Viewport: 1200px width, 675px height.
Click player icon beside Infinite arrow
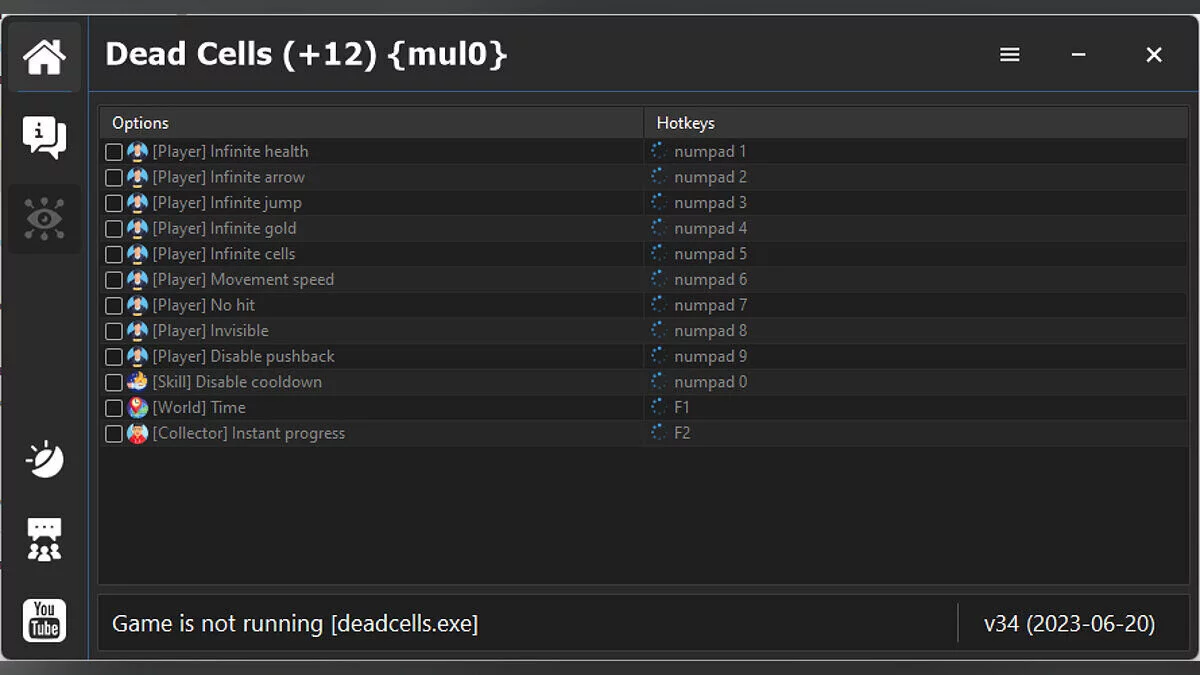pos(138,177)
